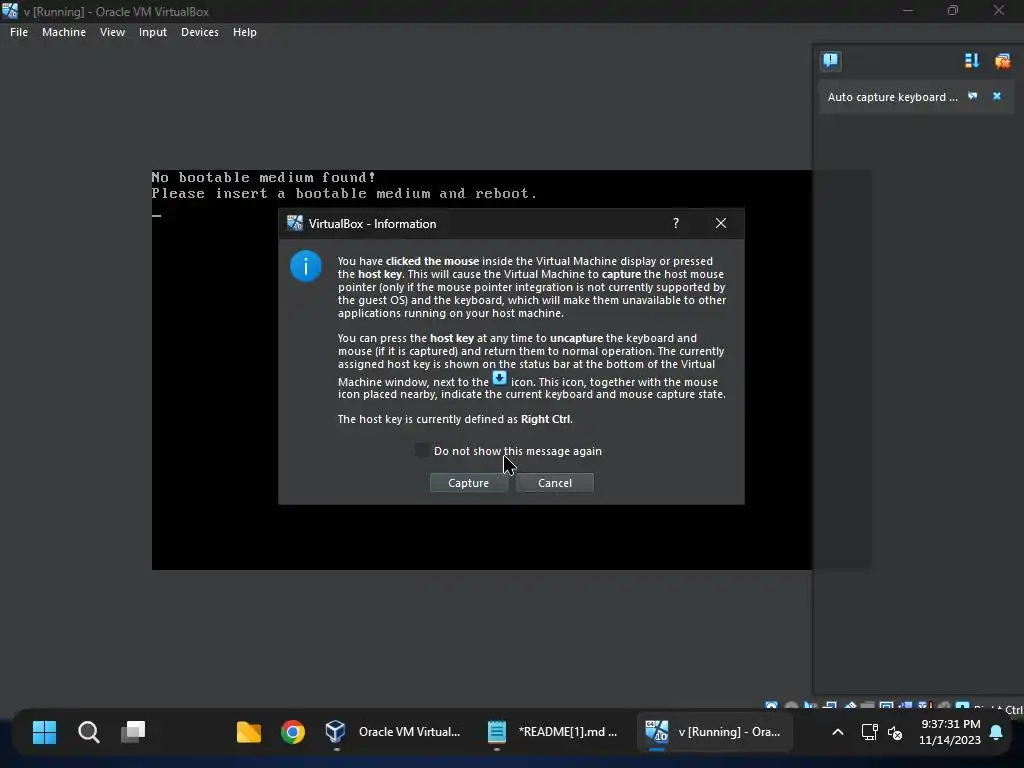
Task: Open Task View from the taskbar
Action: click(133, 732)
